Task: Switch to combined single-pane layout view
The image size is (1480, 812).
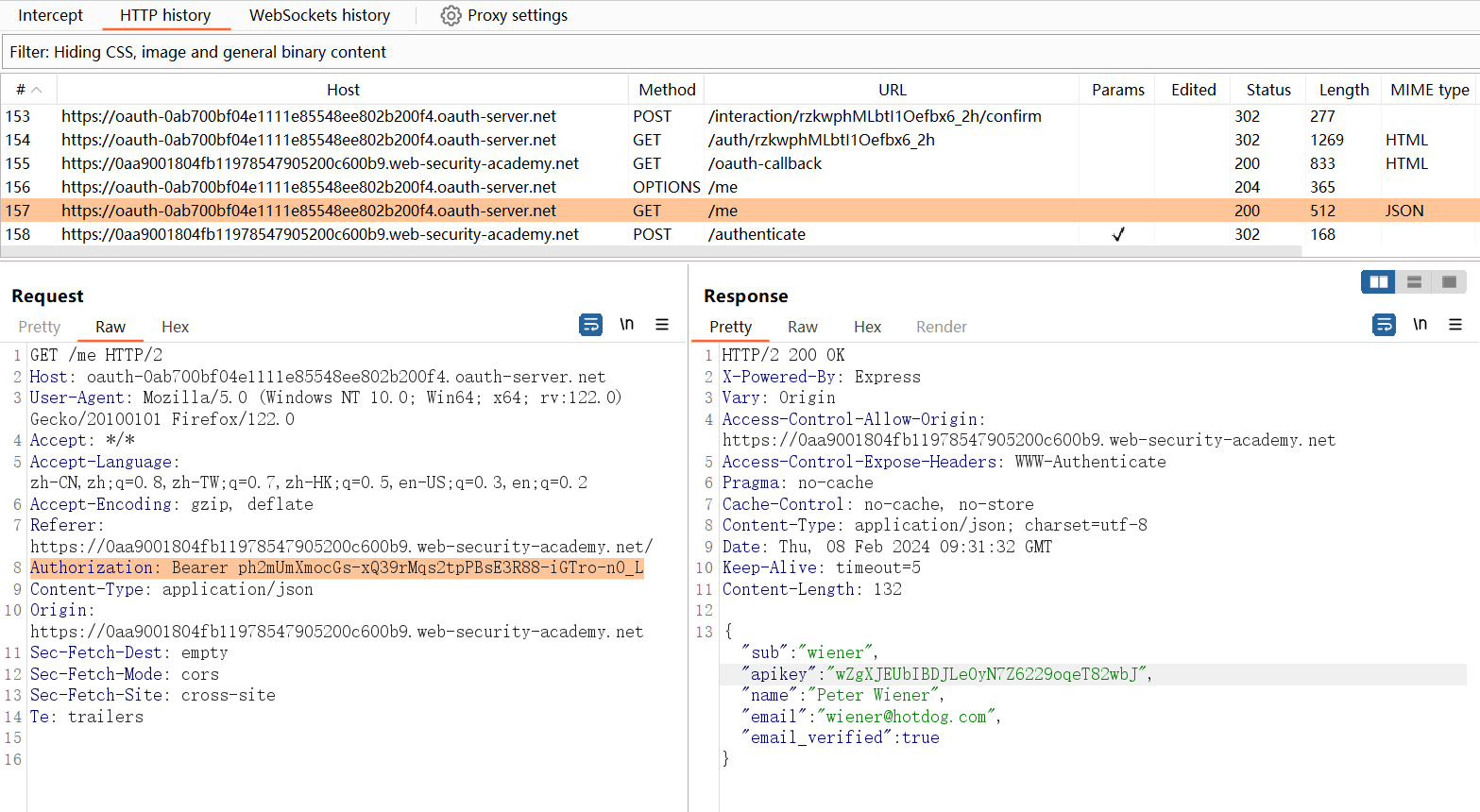Action: pyautogui.click(x=1449, y=281)
